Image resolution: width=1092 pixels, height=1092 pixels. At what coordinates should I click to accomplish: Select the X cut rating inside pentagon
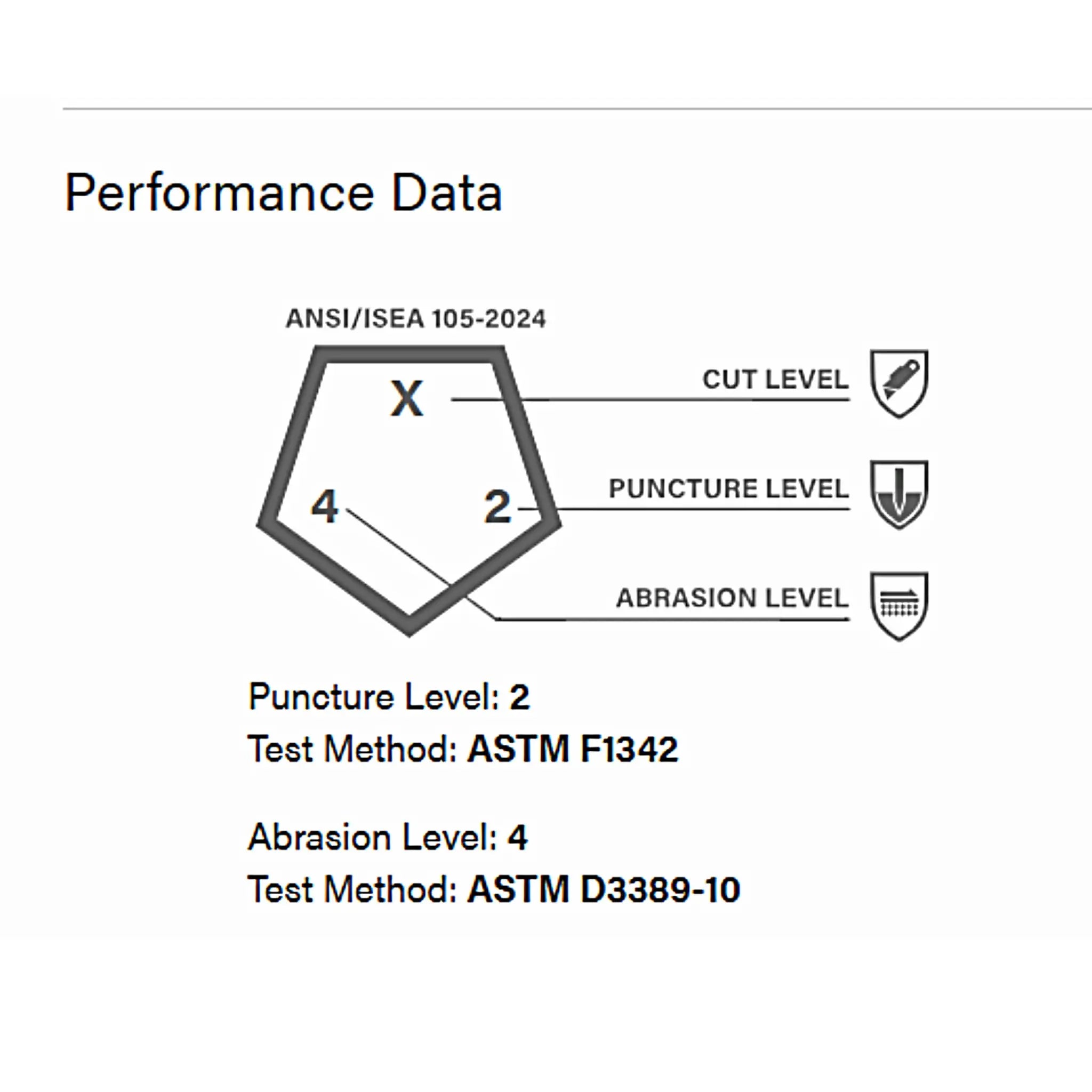coord(407,399)
